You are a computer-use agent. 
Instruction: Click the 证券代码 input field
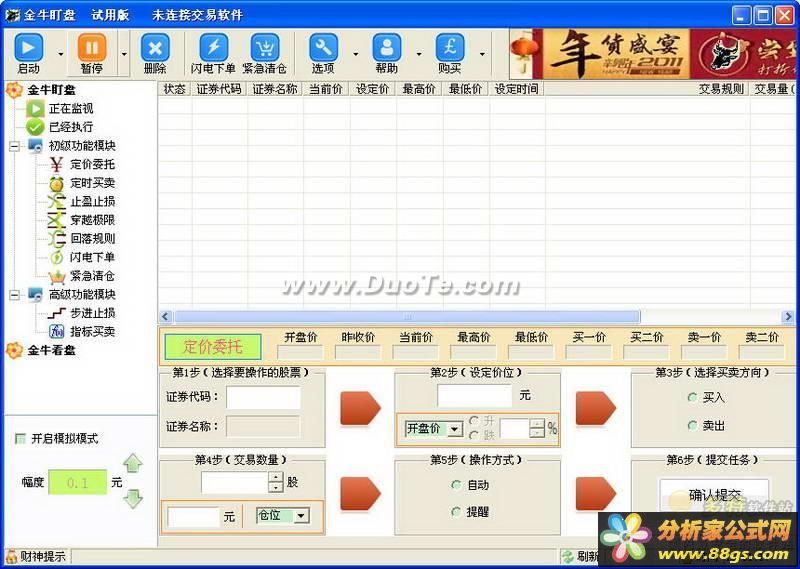263,397
